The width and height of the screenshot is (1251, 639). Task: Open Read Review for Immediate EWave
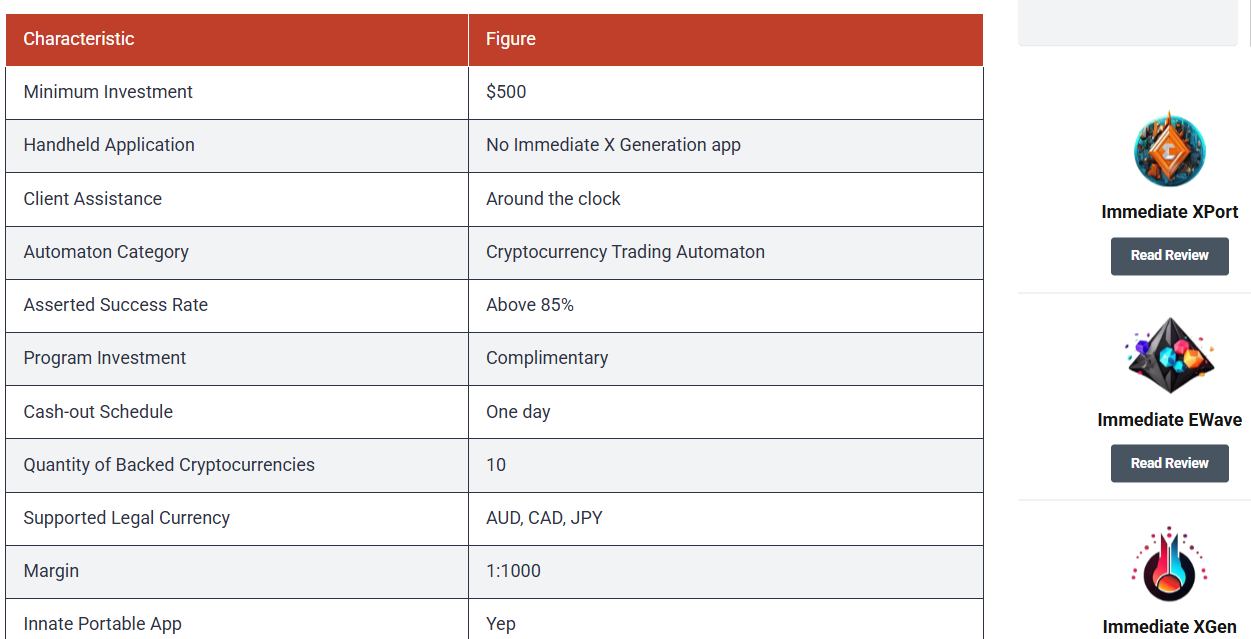click(1169, 464)
